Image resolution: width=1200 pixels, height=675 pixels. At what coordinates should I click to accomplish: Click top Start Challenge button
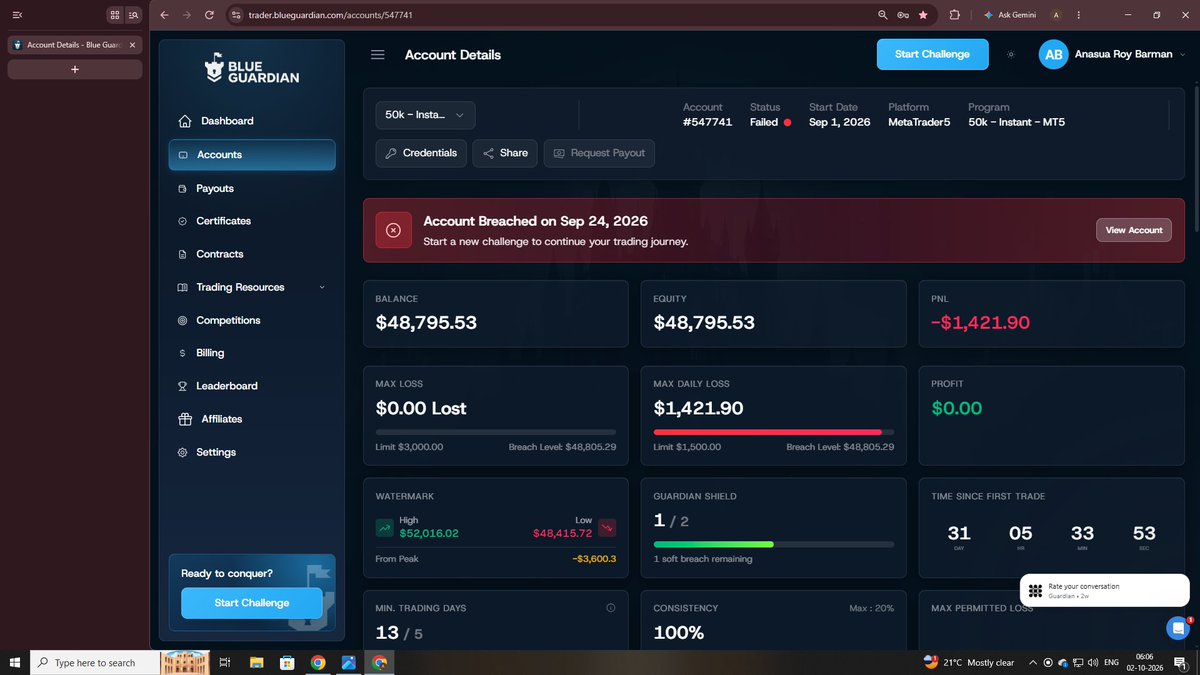pyautogui.click(x=933, y=54)
